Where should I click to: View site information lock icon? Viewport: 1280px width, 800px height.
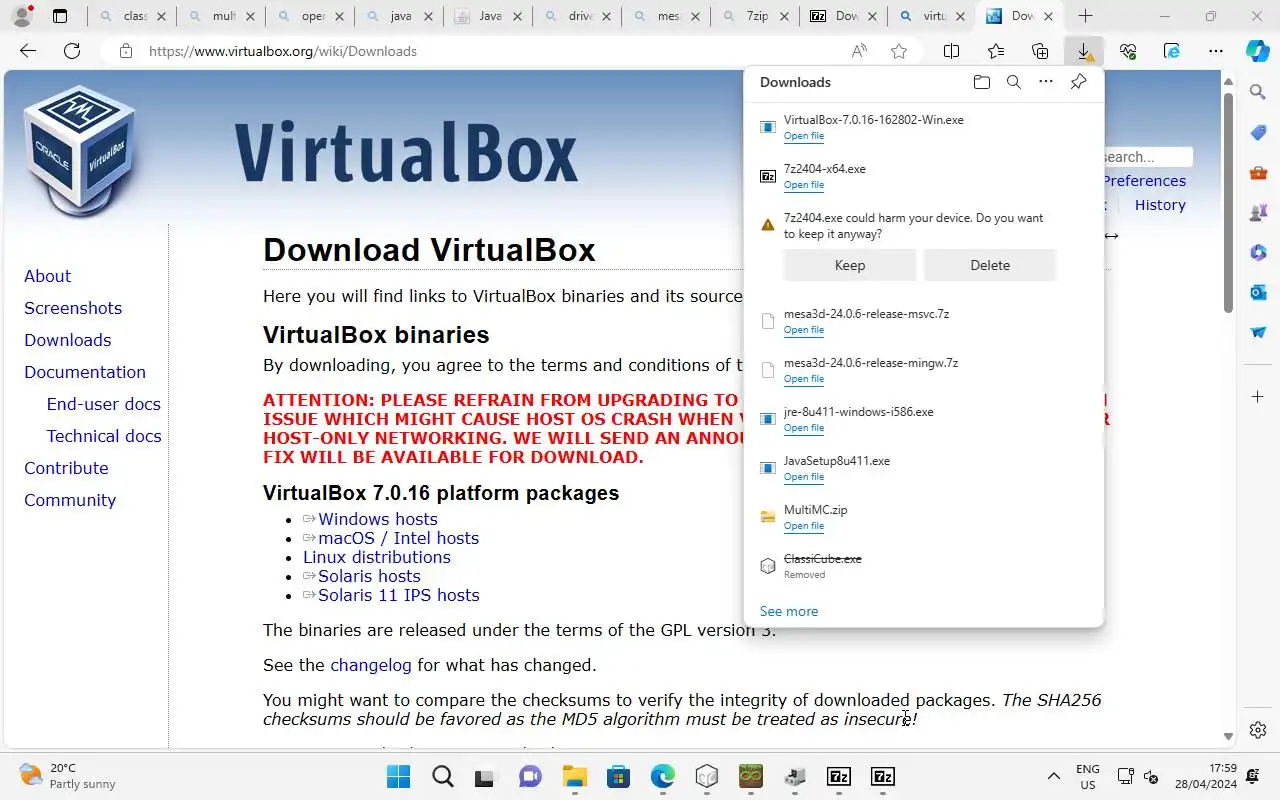click(x=126, y=51)
